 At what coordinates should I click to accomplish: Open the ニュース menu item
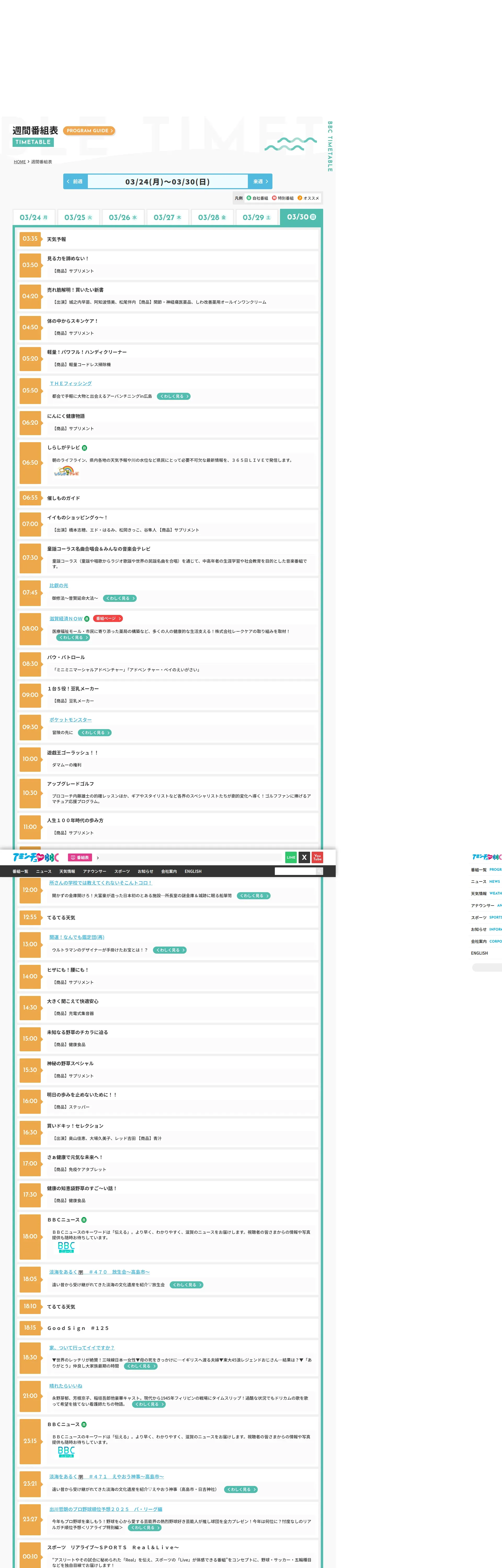click(x=44, y=871)
